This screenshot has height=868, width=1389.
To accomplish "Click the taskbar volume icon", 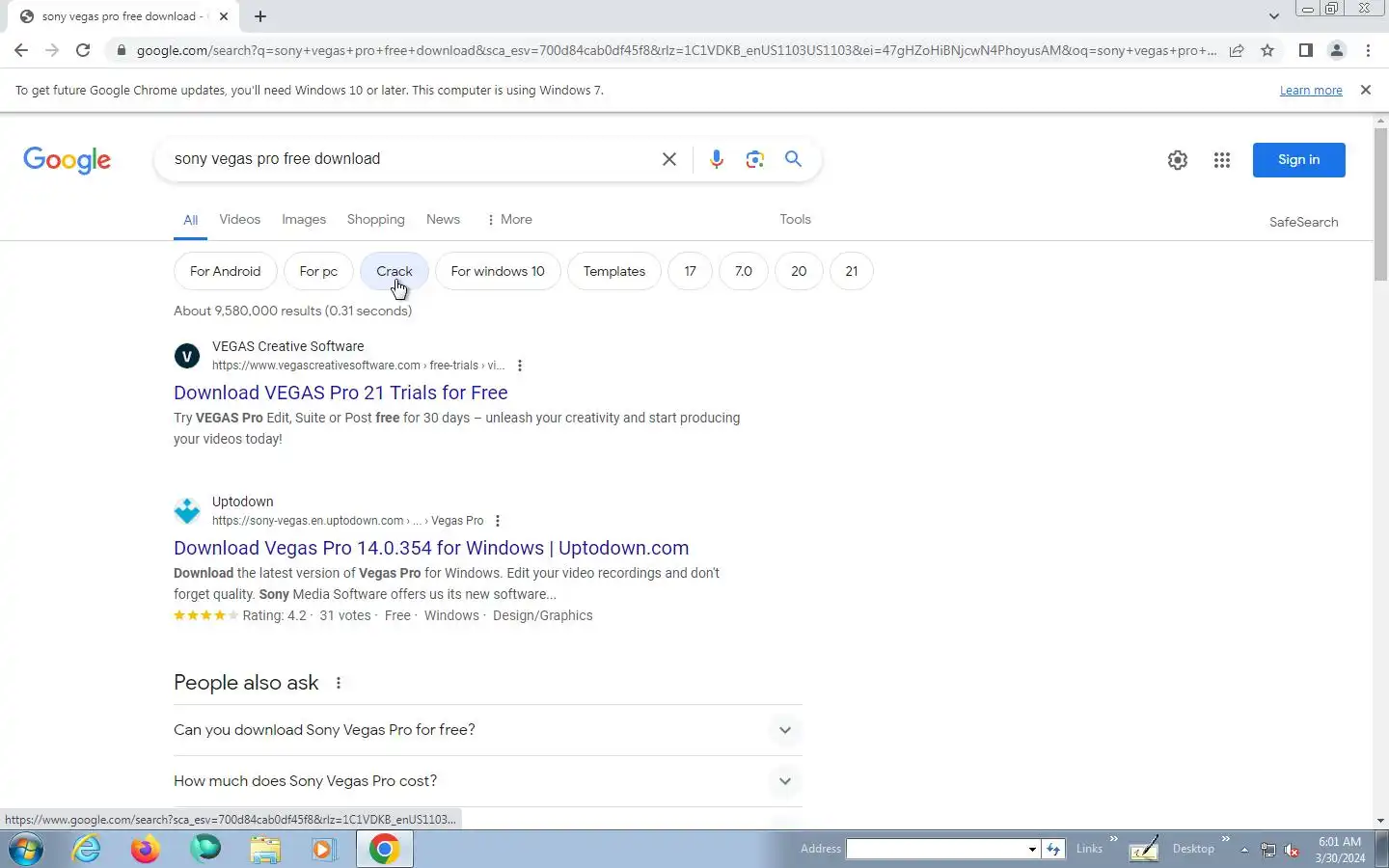I will [x=1293, y=850].
